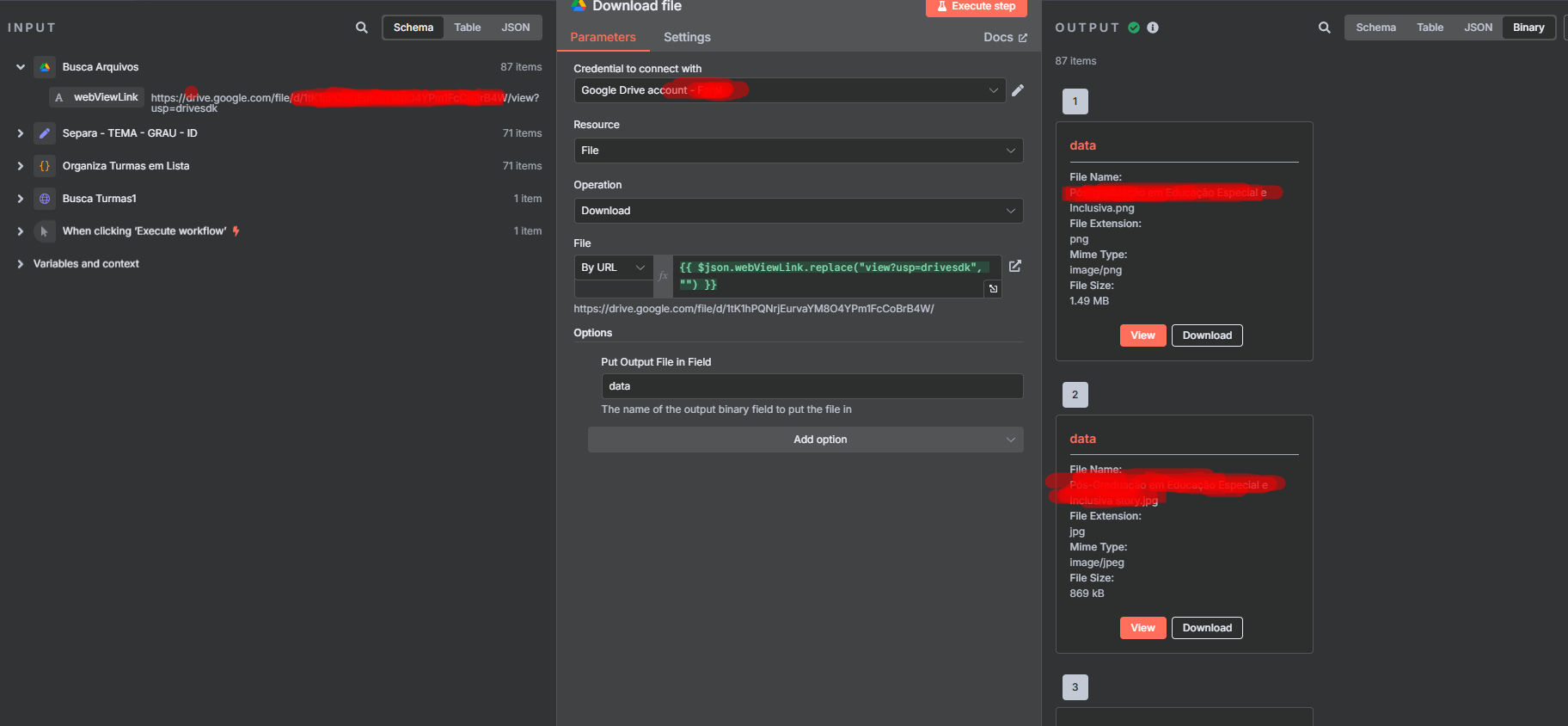Switch OUTPUT view to Schema
This screenshot has height=726, width=1568.
(x=1375, y=28)
